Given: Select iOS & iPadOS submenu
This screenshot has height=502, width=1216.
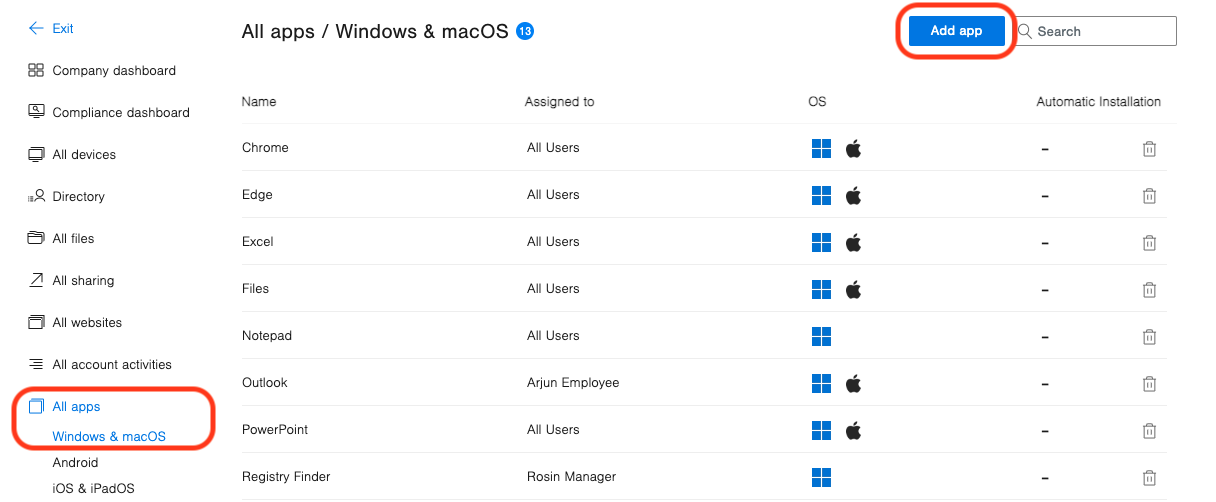Looking at the screenshot, I should click(x=93, y=489).
